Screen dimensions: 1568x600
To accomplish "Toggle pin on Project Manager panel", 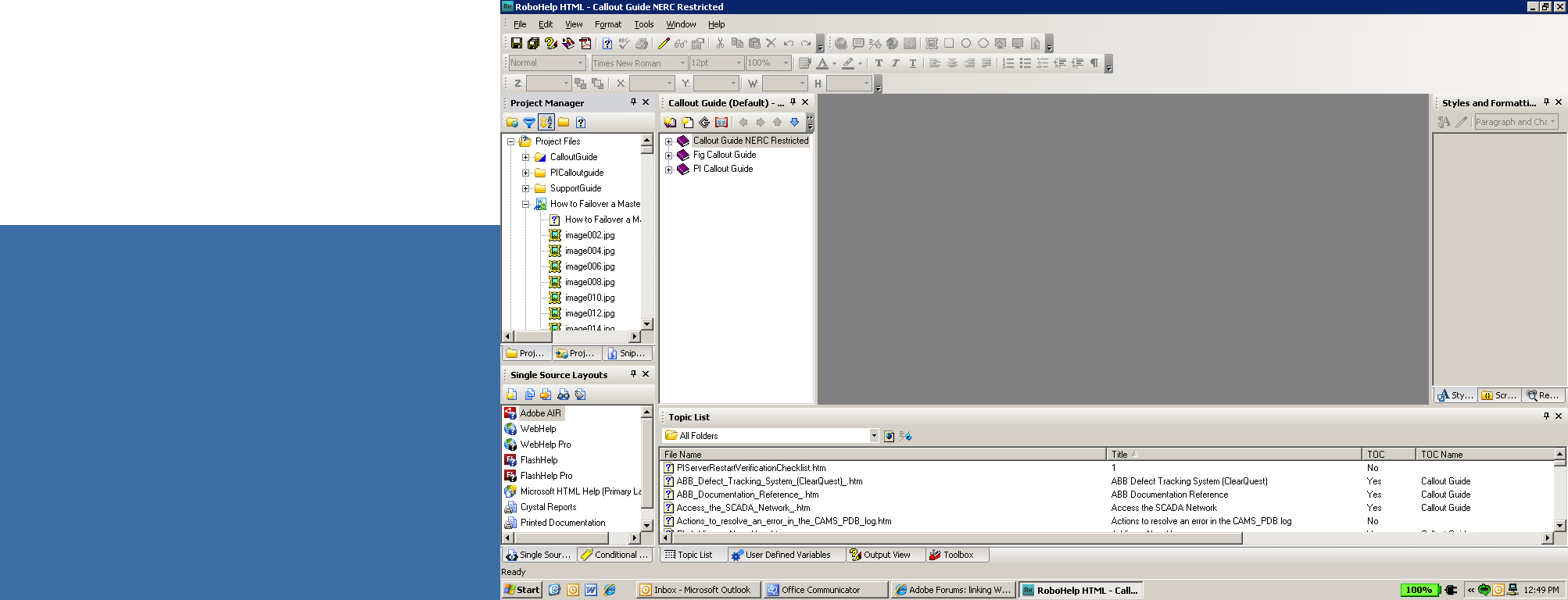I will (633, 102).
